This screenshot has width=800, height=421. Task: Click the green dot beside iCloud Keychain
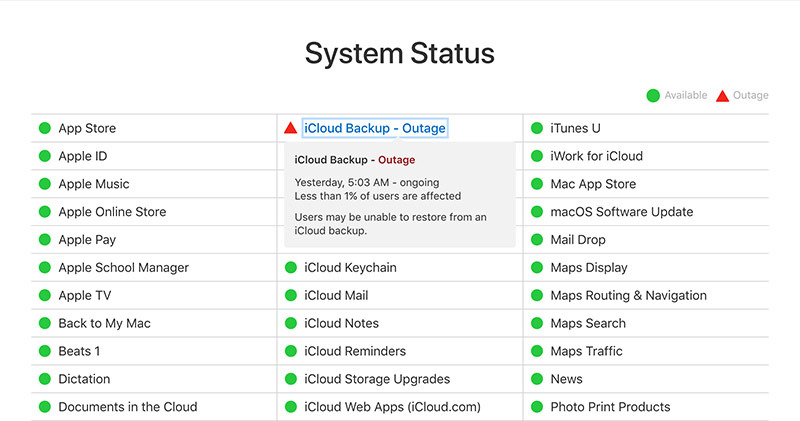pos(291,267)
